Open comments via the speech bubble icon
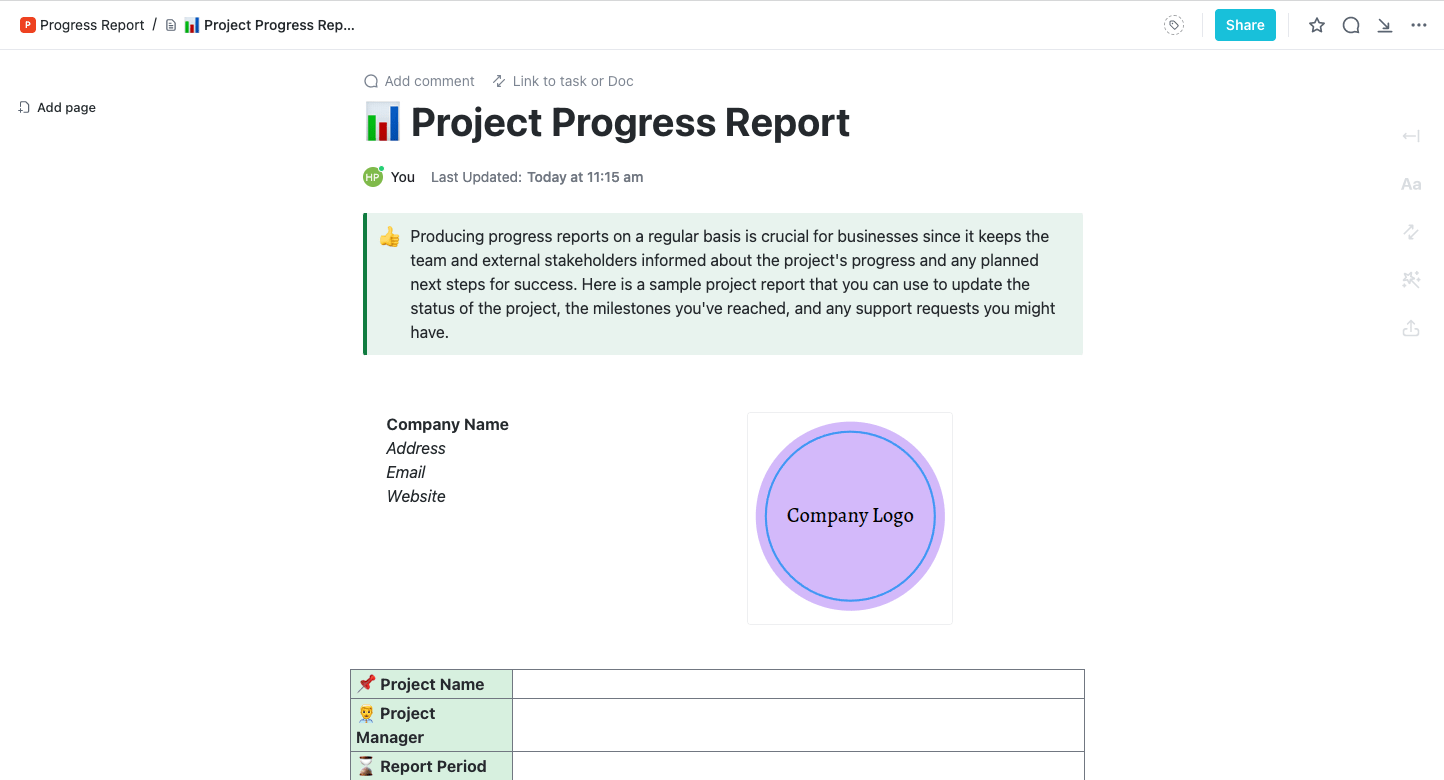Screen dimensions: 1444x780 [x=1351, y=25]
